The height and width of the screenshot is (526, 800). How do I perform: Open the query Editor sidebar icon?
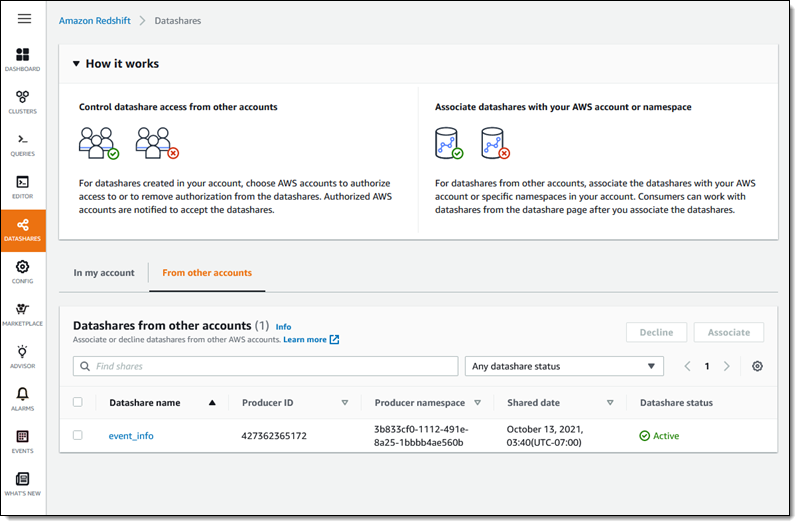22,187
